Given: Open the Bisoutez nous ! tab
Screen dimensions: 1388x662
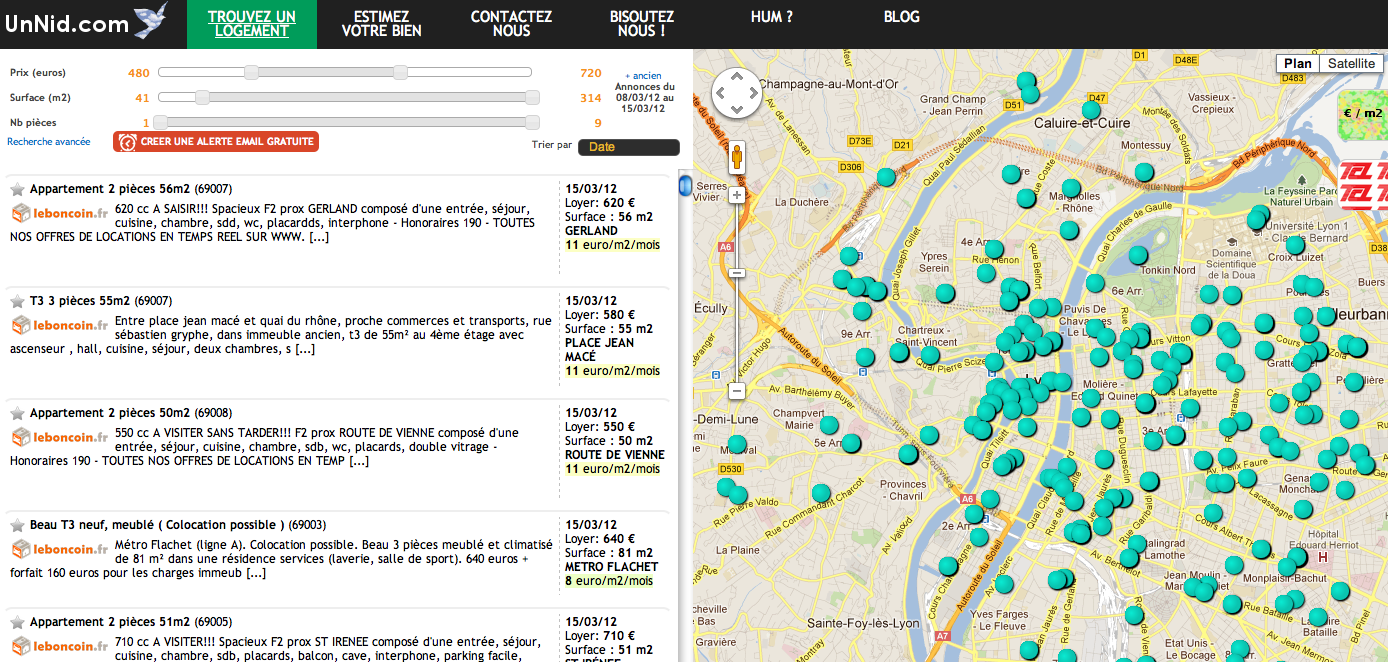Looking at the screenshot, I should click(642, 24).
